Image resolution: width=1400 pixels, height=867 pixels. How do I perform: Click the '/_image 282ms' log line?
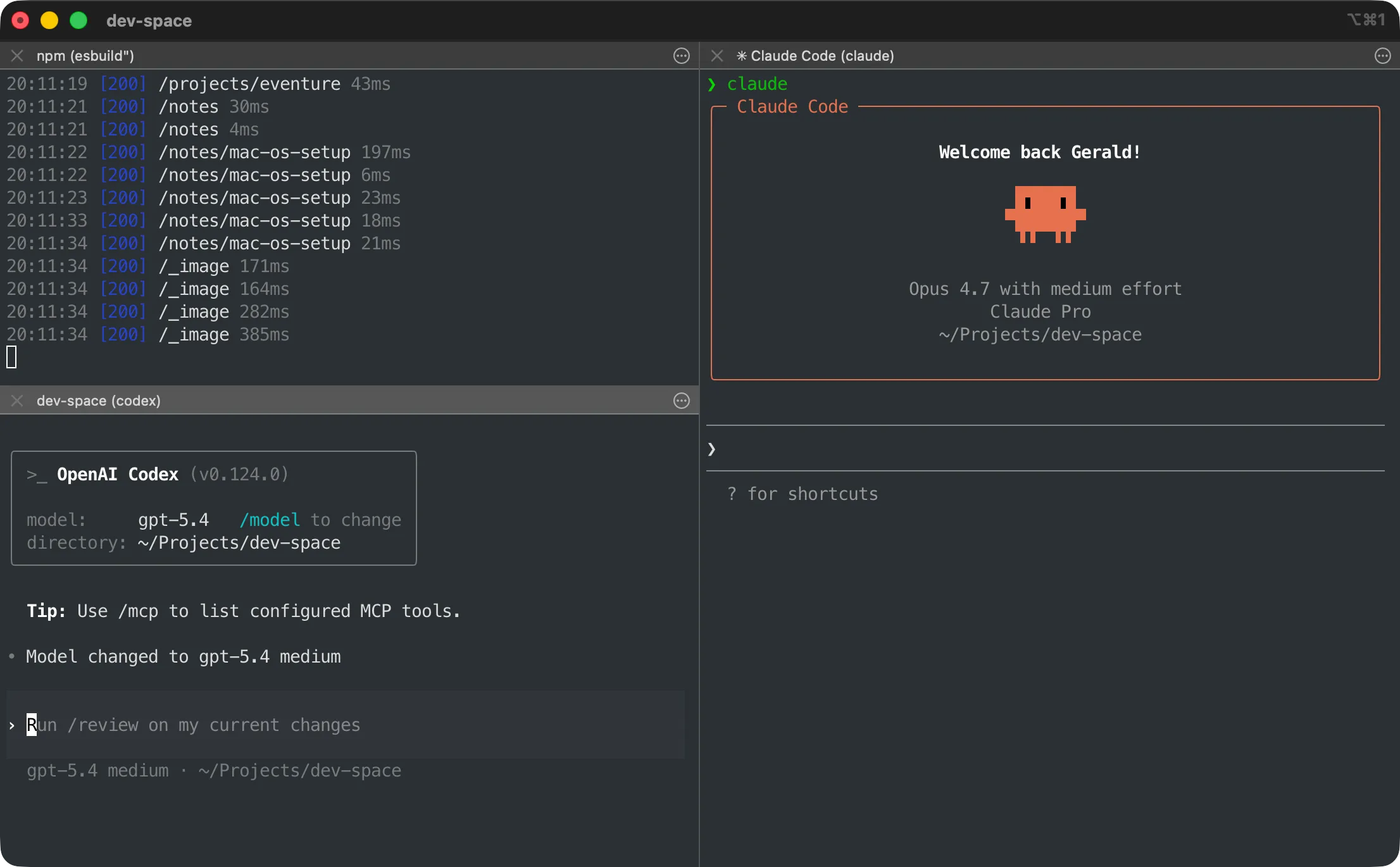coord(148,311)
